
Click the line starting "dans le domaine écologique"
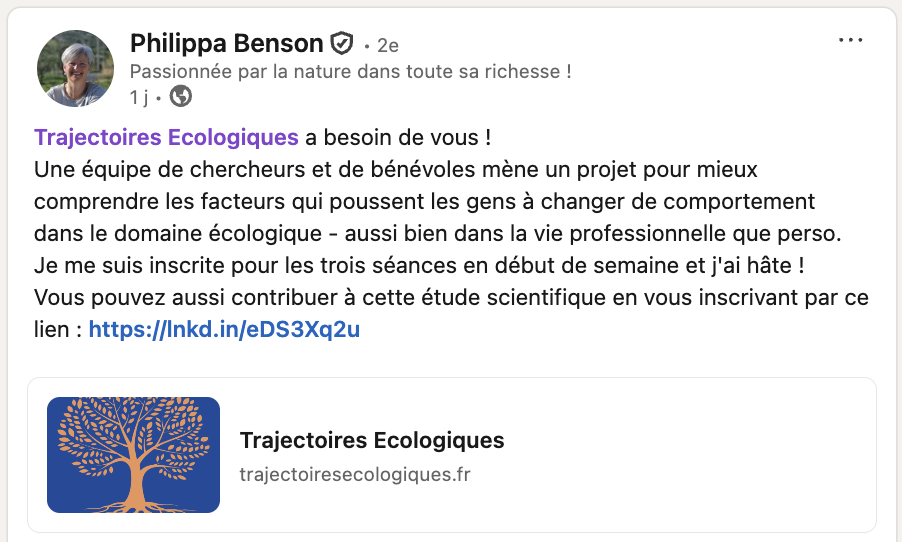click(x=437, y=232)
